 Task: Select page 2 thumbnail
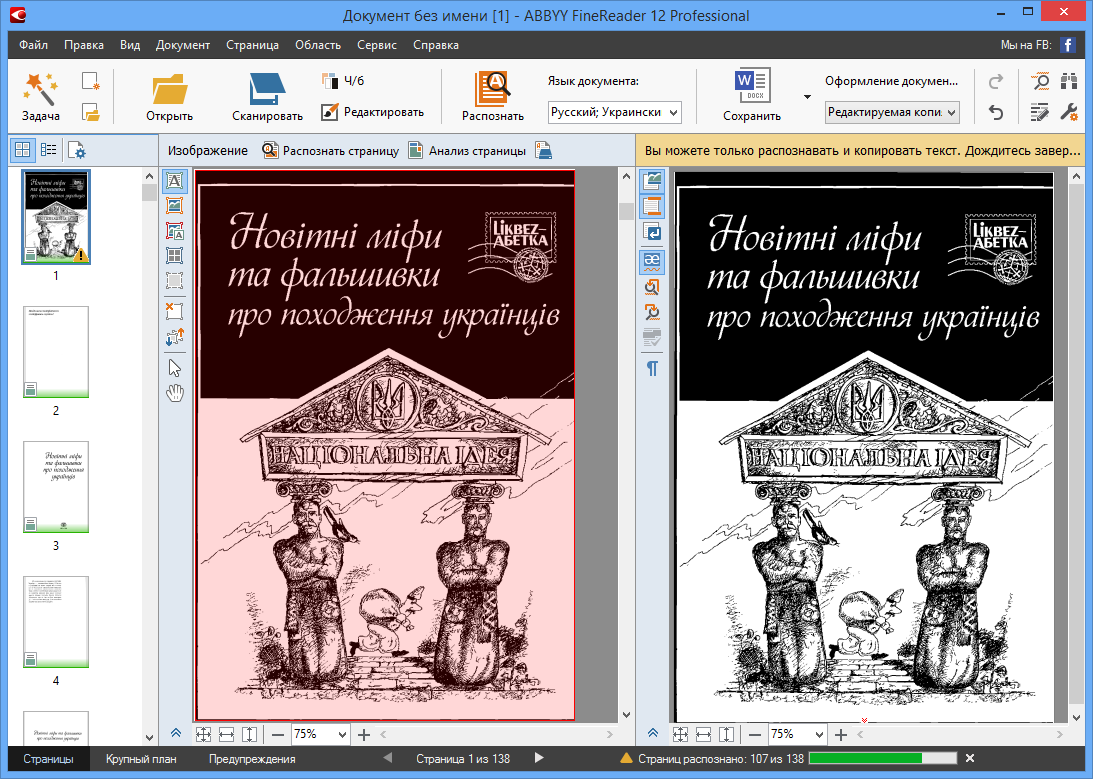[x=56, y=352]
